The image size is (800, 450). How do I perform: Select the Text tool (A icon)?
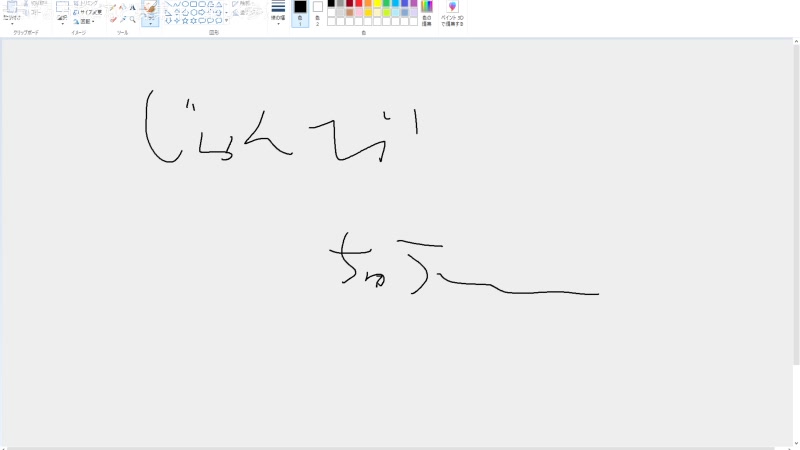point(132,7)
